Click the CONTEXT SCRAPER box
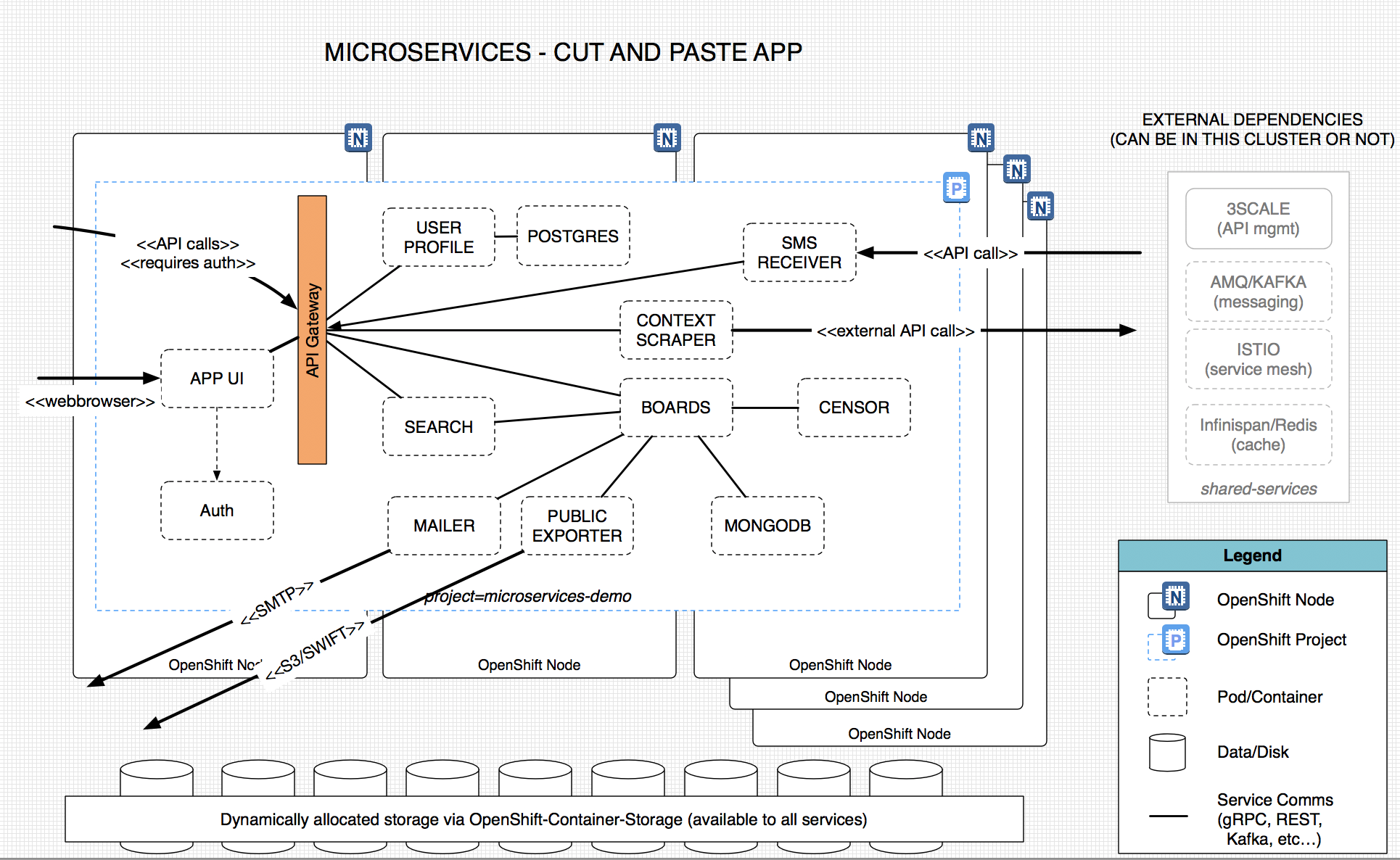Viewport: 1400px width, 860px height. coord(675,330)
